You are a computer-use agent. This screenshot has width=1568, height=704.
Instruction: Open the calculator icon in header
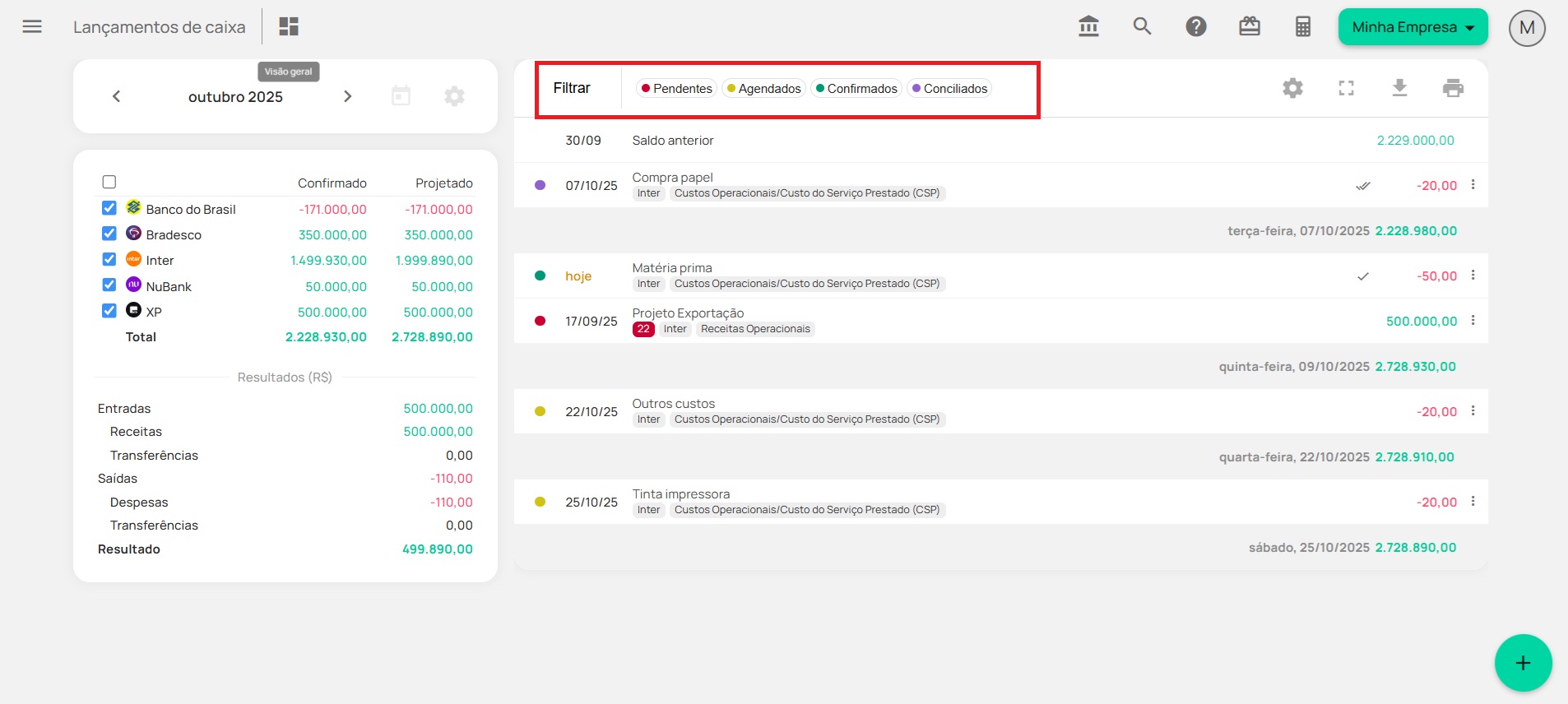[1302, 27]
